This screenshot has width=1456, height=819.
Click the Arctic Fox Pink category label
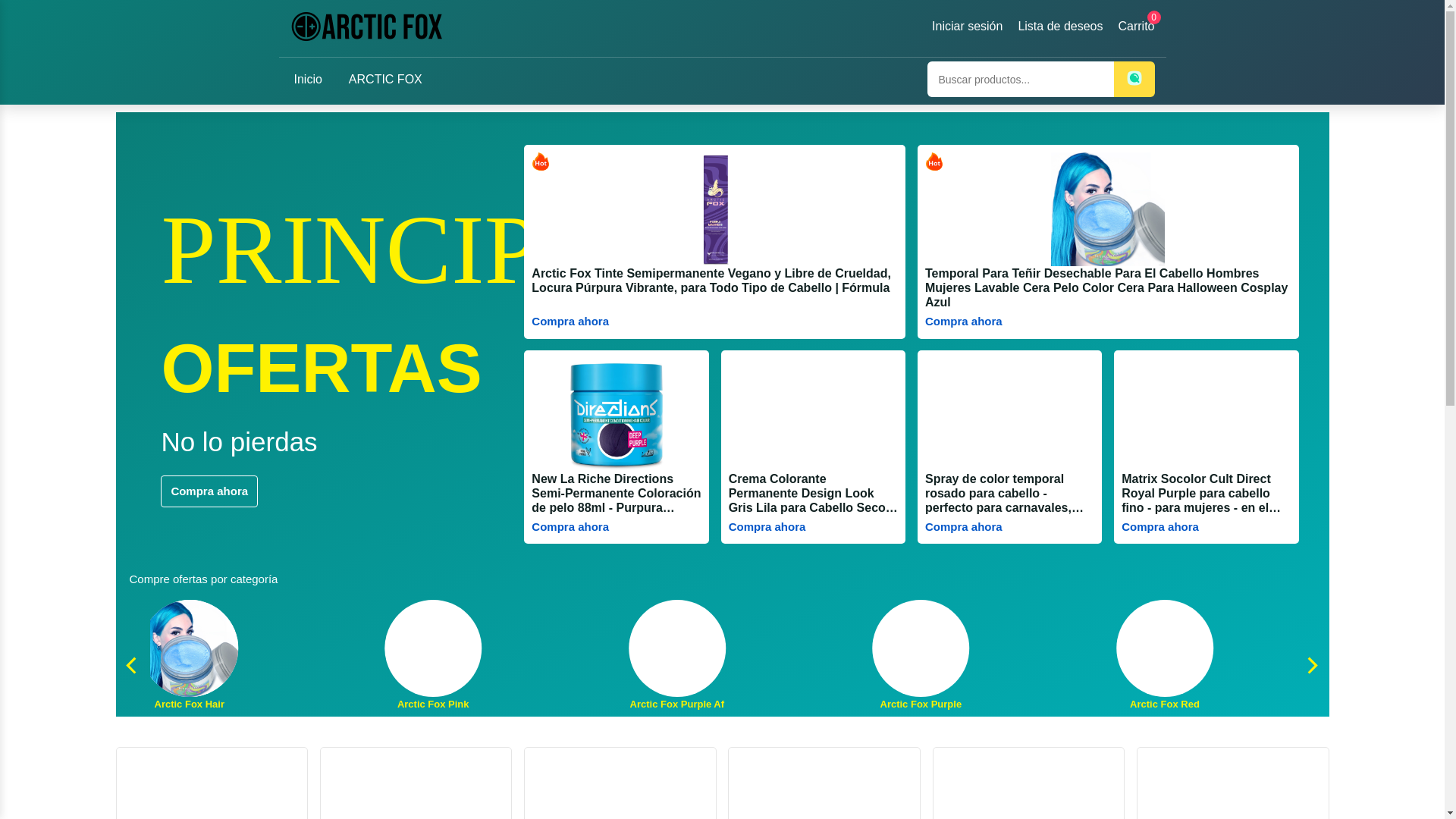pyautogui.click(x=433, y=704)
